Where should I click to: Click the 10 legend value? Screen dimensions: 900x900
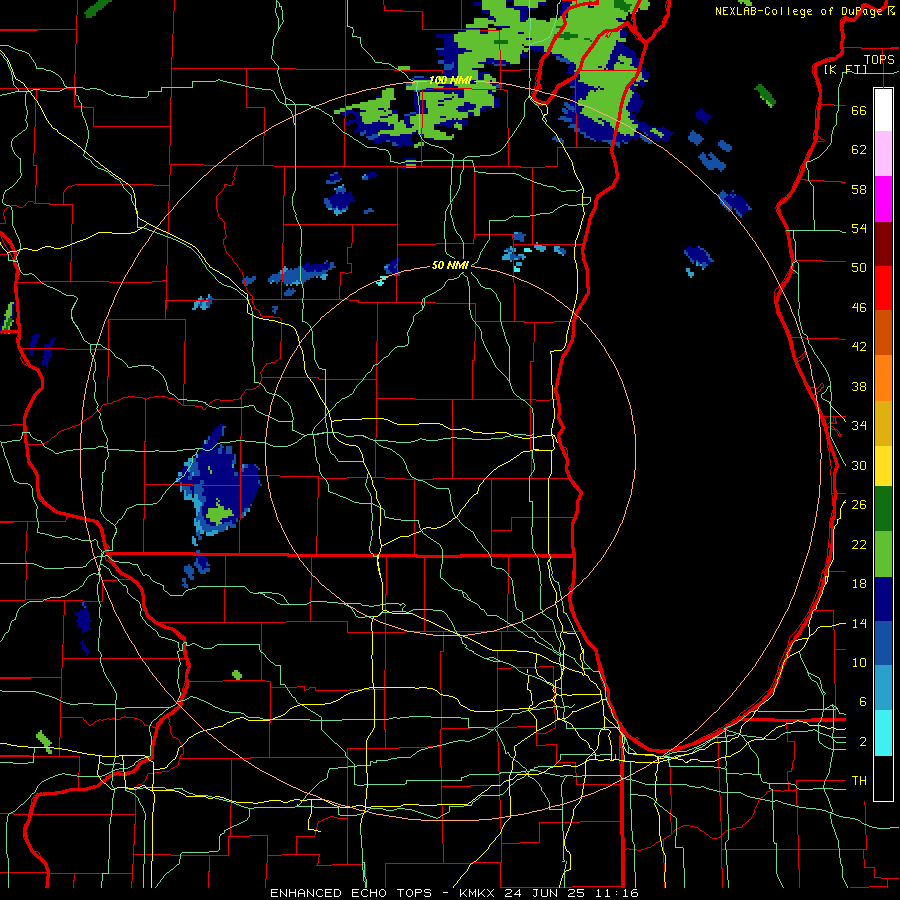tap(859, 663)
